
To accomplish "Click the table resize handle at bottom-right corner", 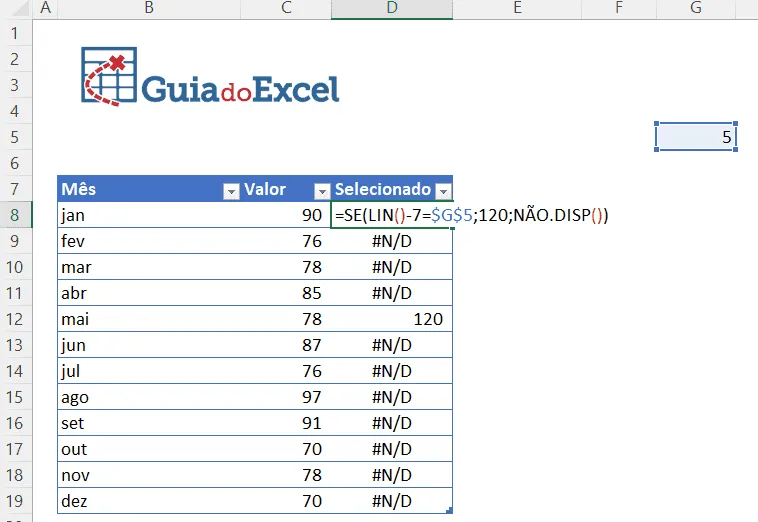I will 450,510.
